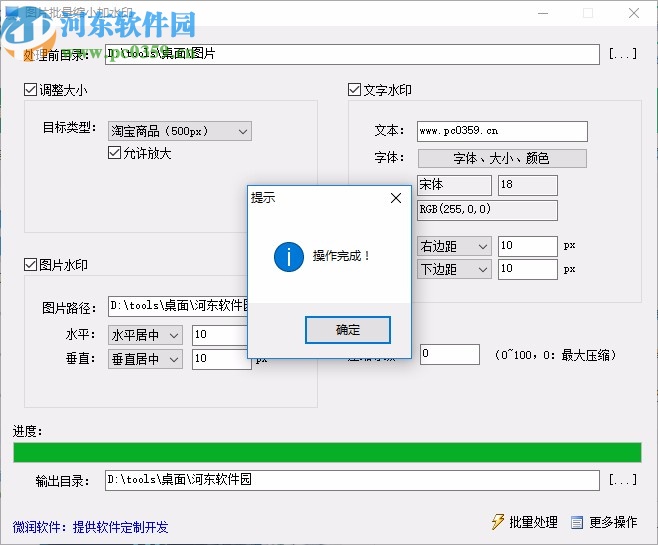Click the 右边距 pixel value field
This screenshot has width=658, height=545.
(x=527, y=246)
